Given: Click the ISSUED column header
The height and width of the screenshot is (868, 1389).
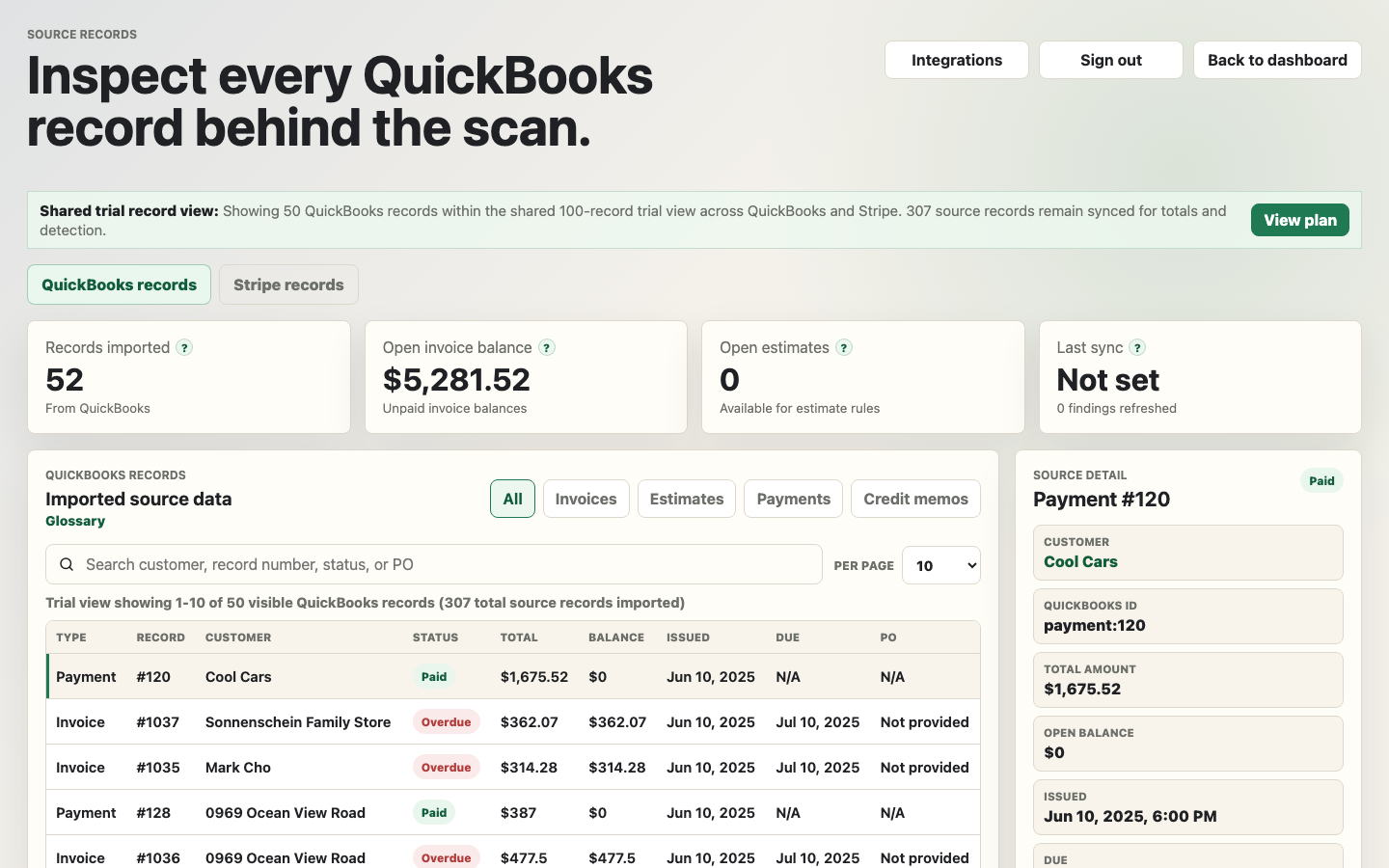Looking at the screenshot, I should 688,637.
